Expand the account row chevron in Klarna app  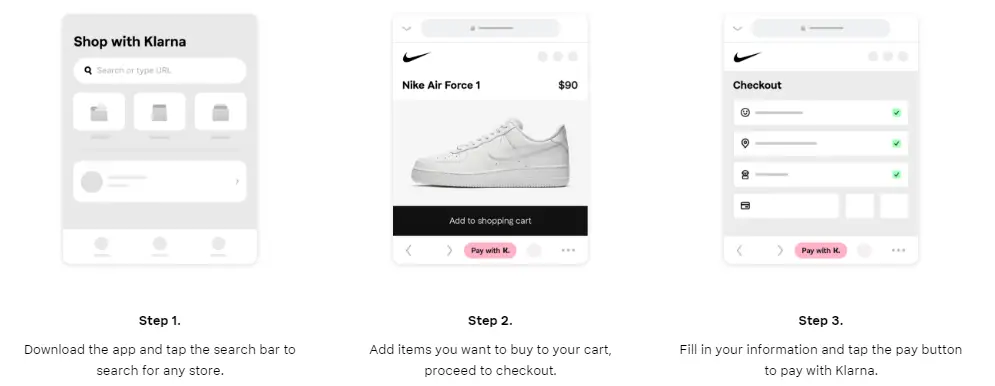[237, 182]
